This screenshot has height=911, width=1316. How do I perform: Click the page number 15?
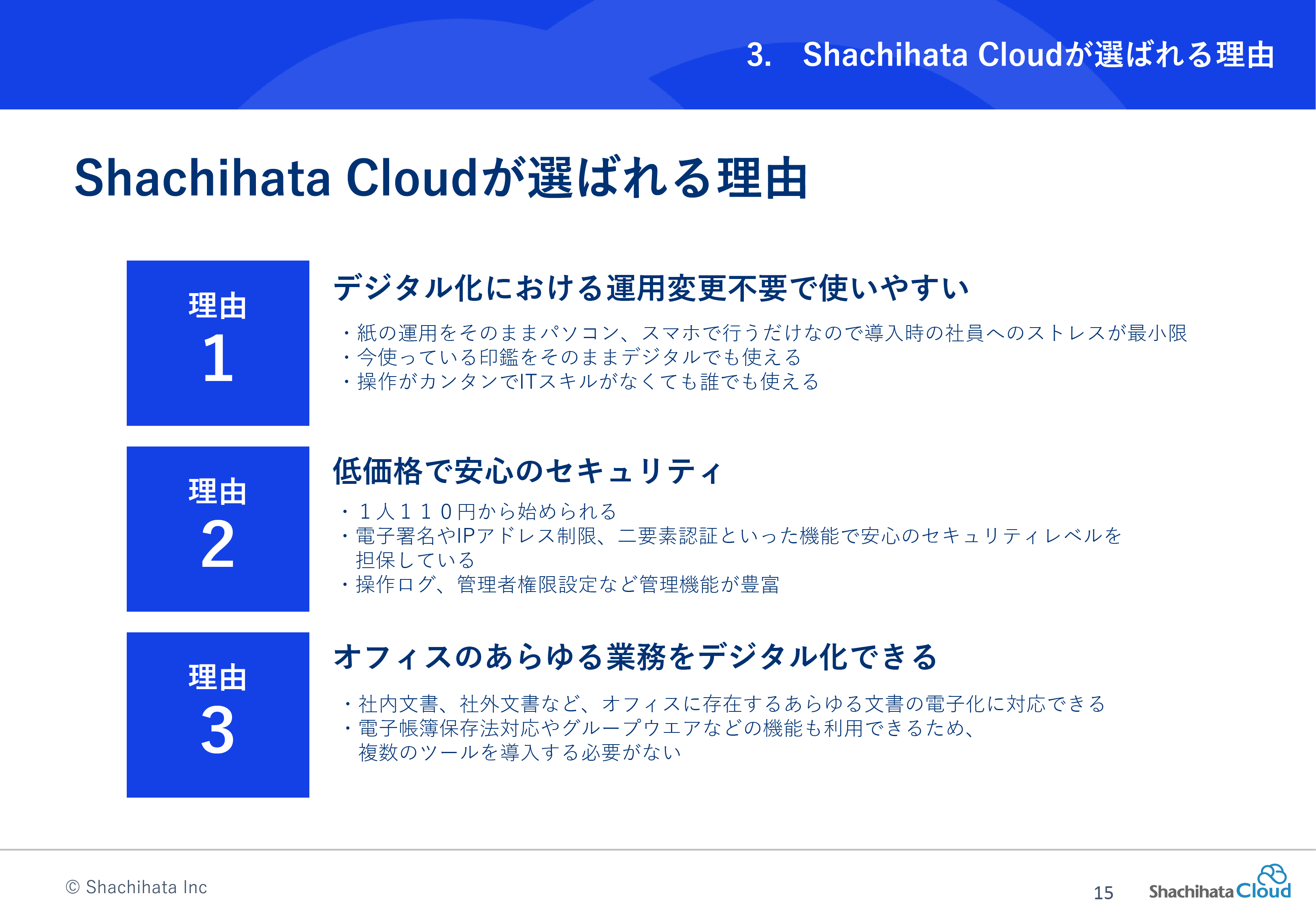[1103, 893]
